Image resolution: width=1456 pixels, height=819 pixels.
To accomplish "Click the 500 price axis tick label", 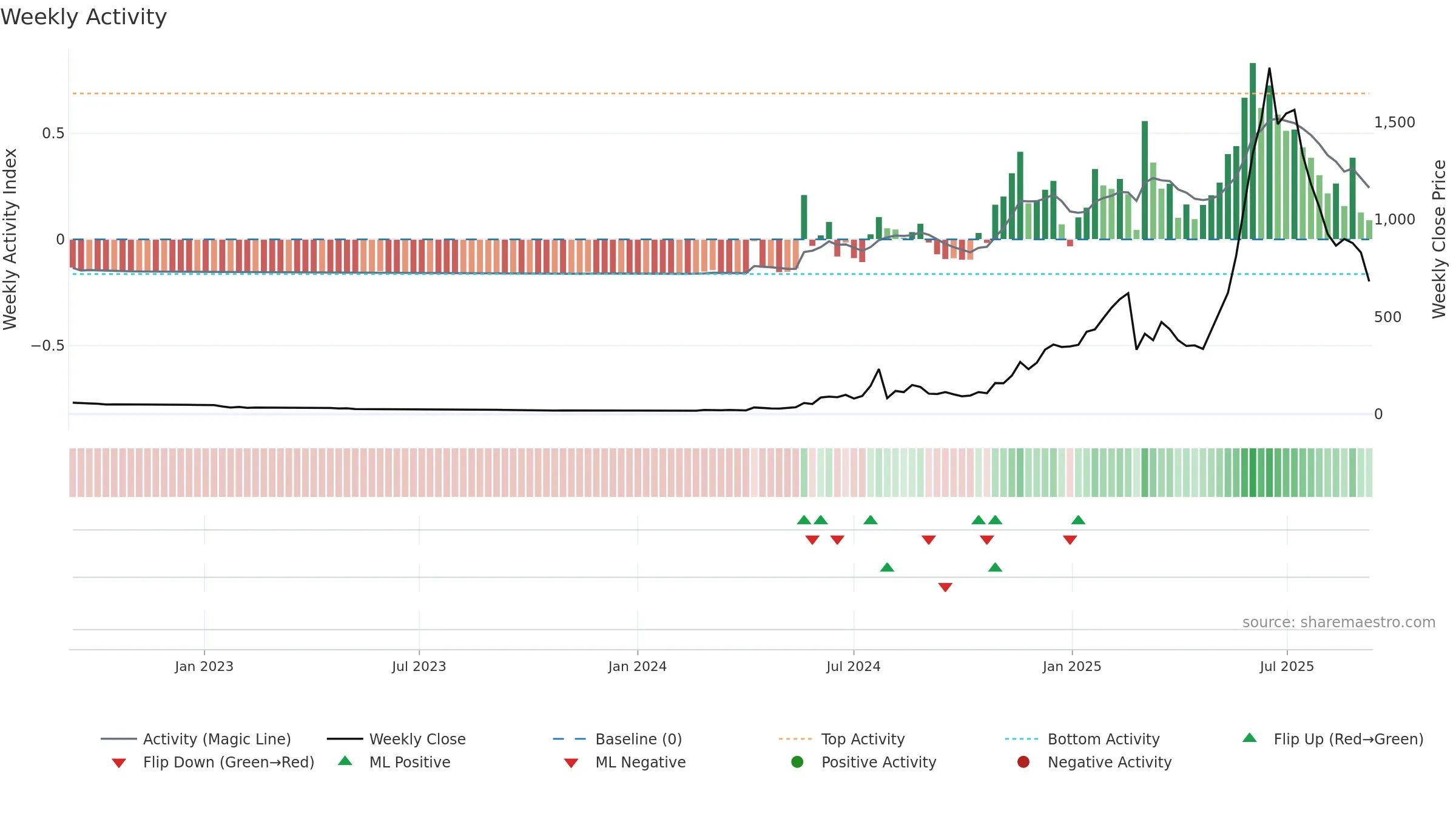I will 1387,317.
